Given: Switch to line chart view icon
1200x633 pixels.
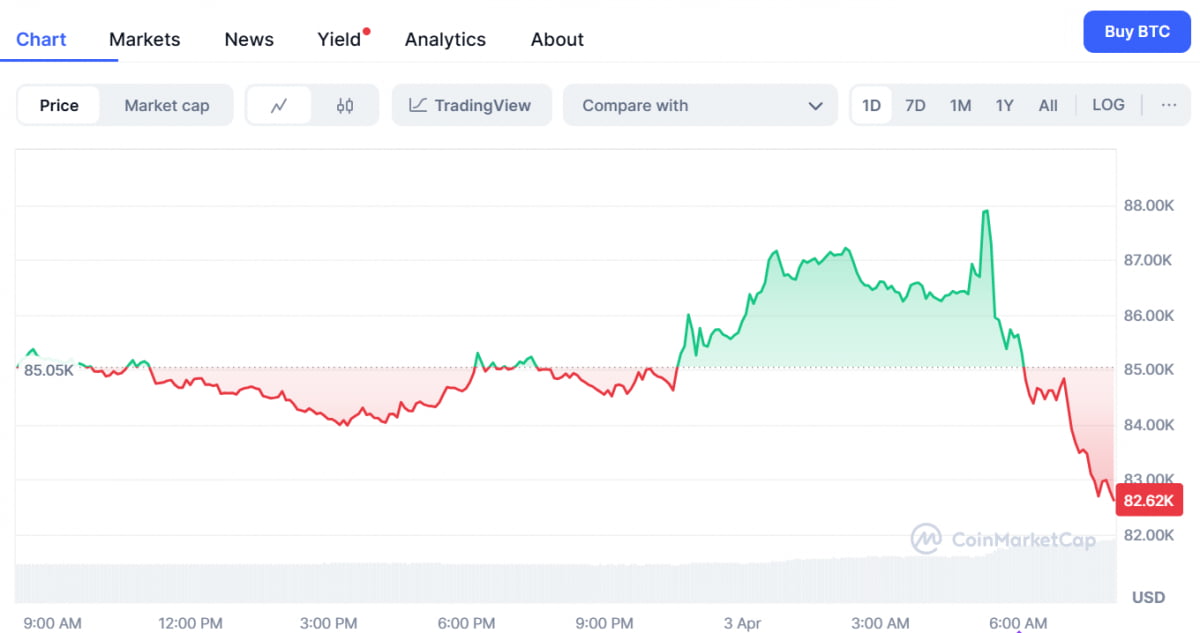Looking at the screenshot, I should click(279, 106).
